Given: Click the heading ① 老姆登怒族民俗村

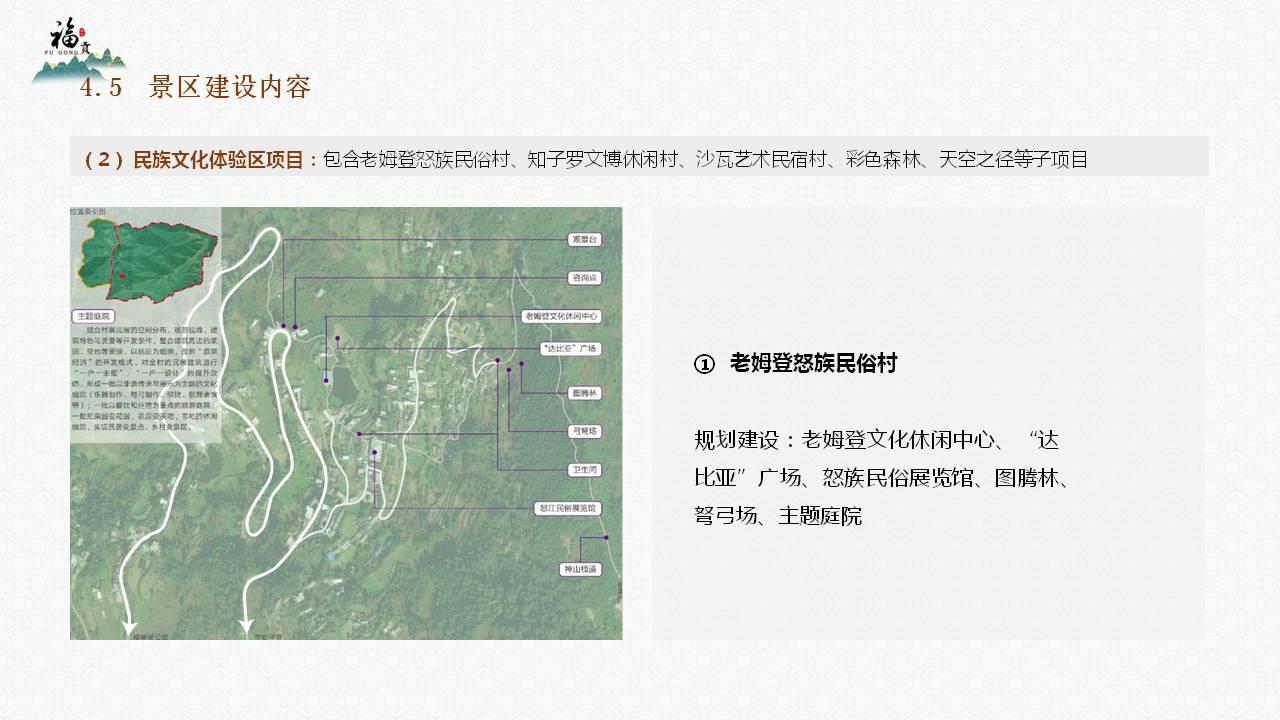Looking at the screenshot, I should 796,364.
